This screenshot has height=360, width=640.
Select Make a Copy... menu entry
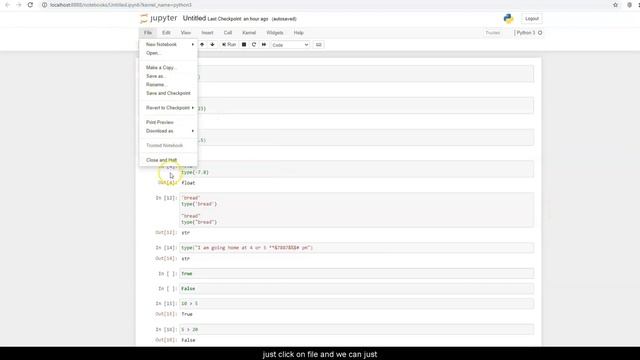click(169, 67)
